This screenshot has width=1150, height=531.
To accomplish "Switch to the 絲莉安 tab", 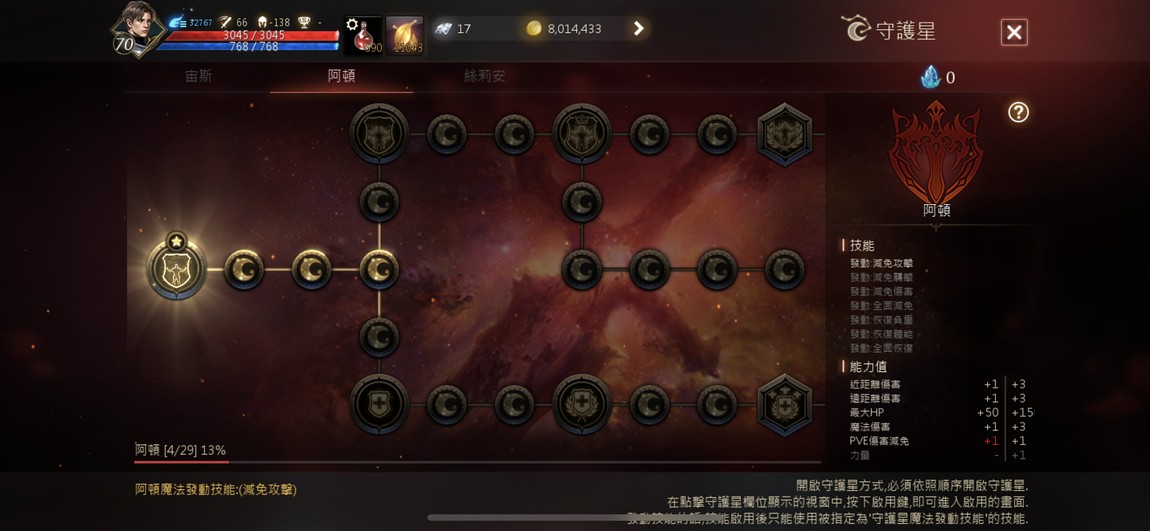I will click(x=484, y=76).
